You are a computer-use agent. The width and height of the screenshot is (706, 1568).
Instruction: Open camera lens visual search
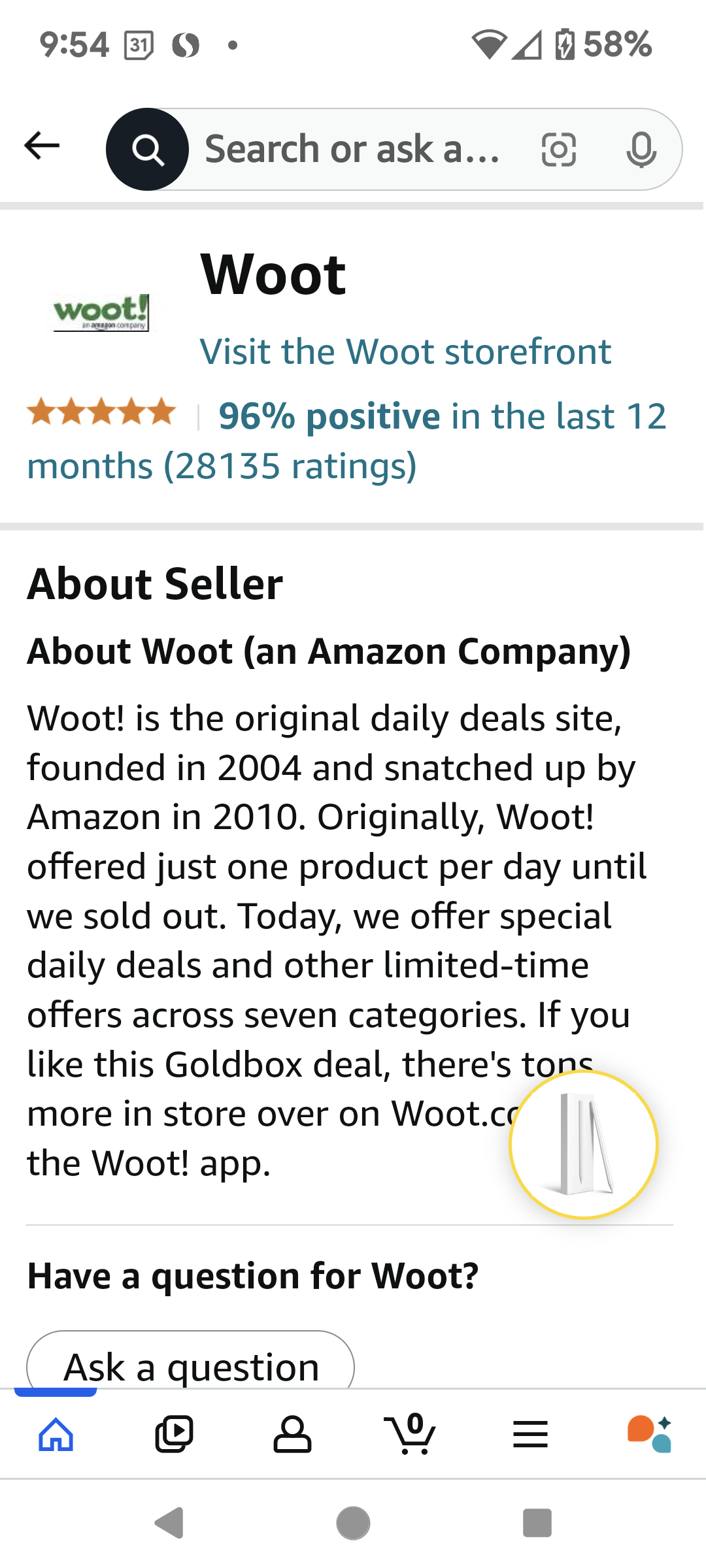pyautogui.click(x=559, y=150)
